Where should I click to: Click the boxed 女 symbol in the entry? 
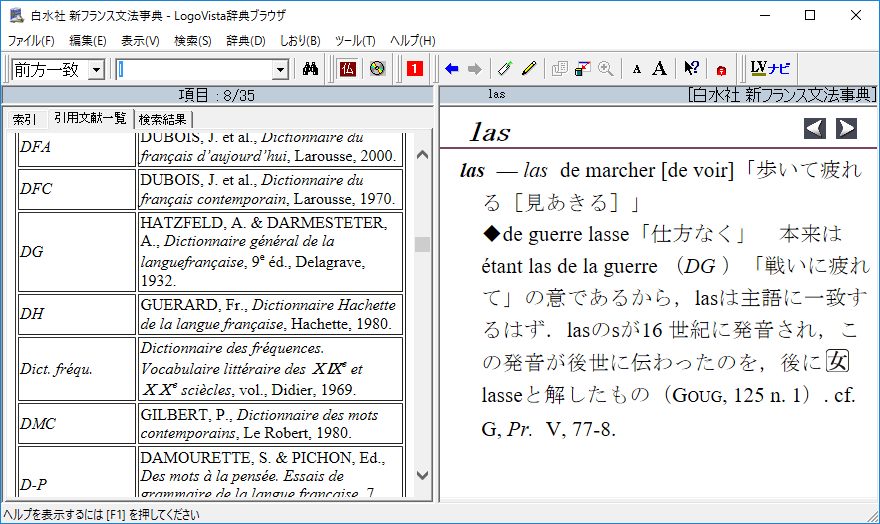pyautogui.click(x=837, y=361)
